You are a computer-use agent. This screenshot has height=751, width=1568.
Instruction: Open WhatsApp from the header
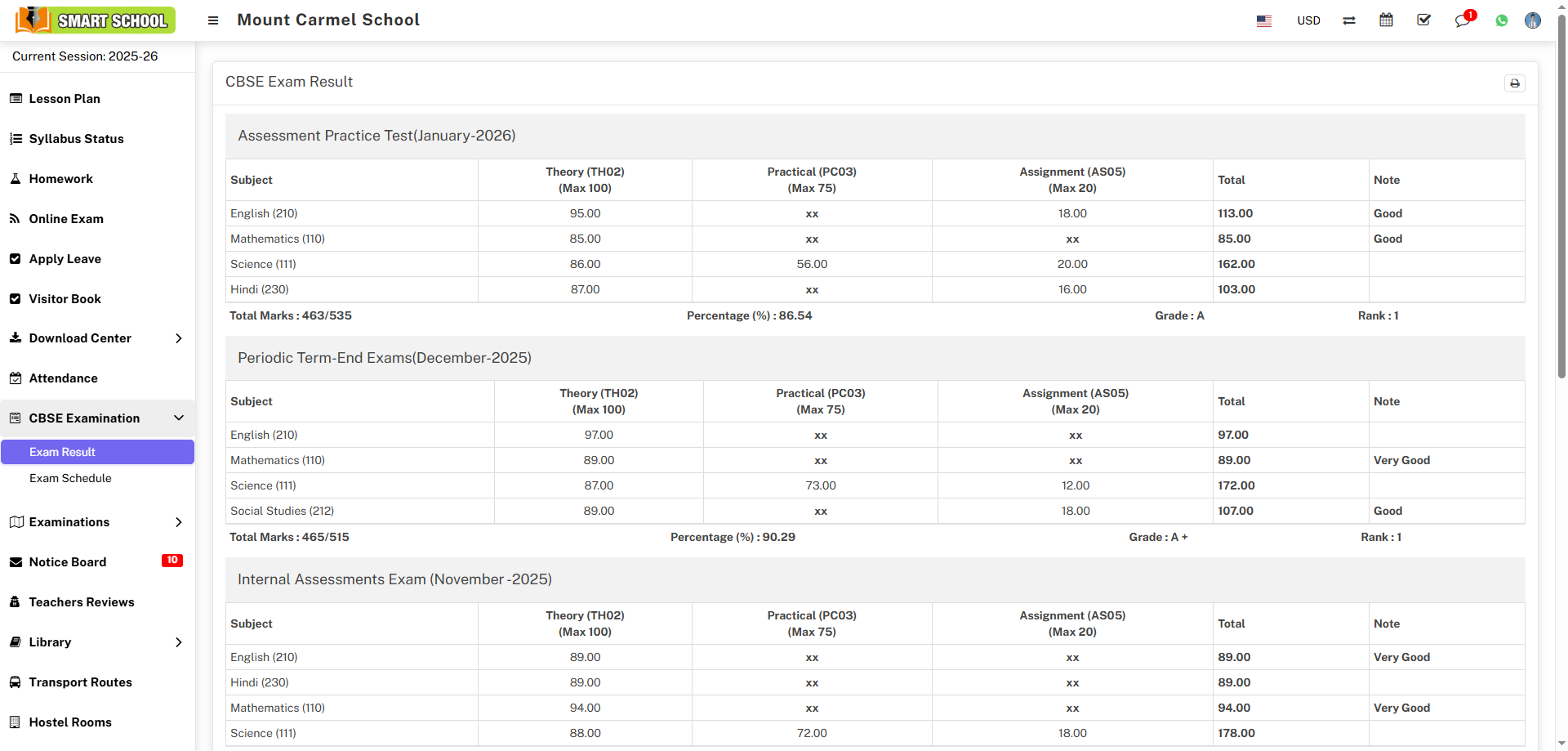click(1502, 20)
